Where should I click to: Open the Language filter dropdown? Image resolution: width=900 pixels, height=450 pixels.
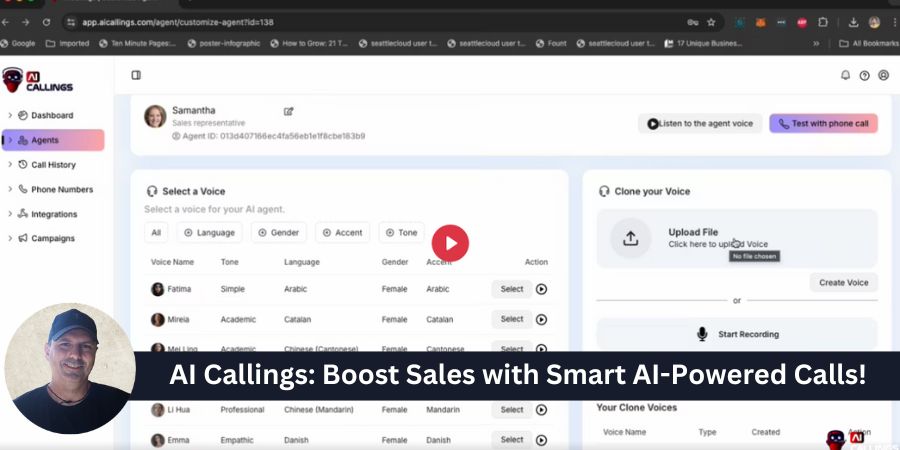[x=208, y=232]
